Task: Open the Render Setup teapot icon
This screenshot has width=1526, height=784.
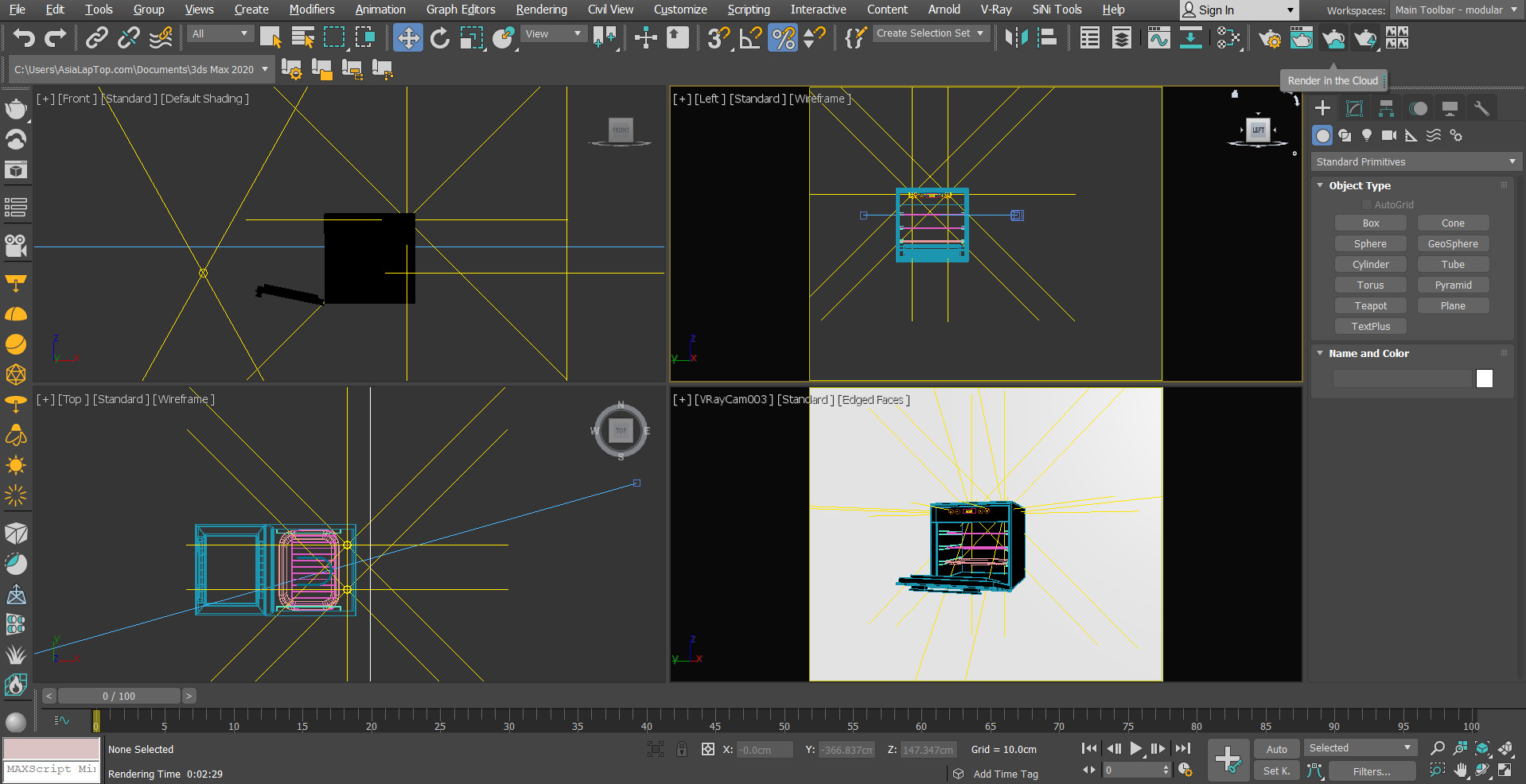Action: pyautogui.click(x=1270, y=37)
